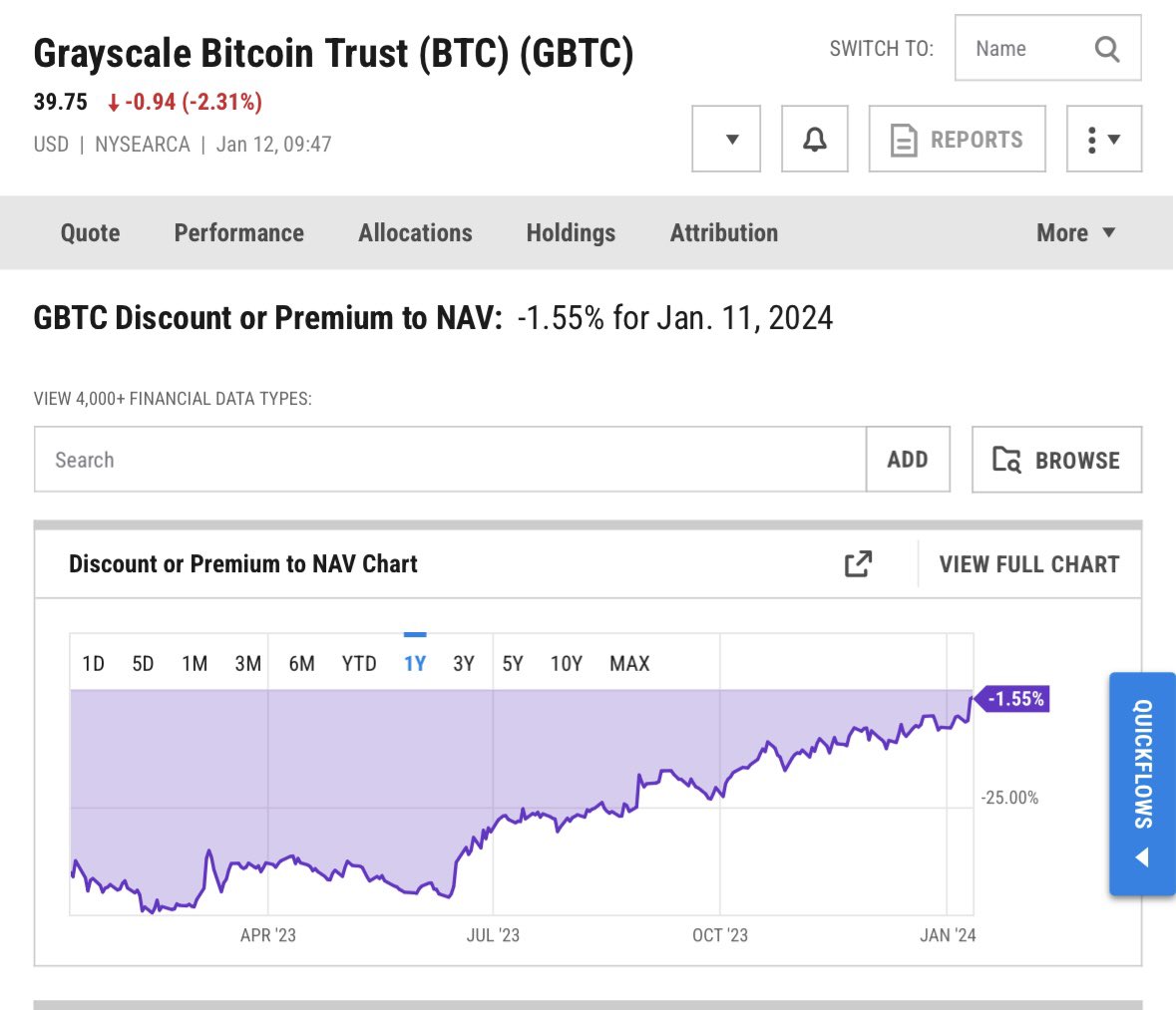Click the Discount or Premium to NAV Chart heading
The image size is (1176, 1010).
pyautogui.click(x=243, y=564)
